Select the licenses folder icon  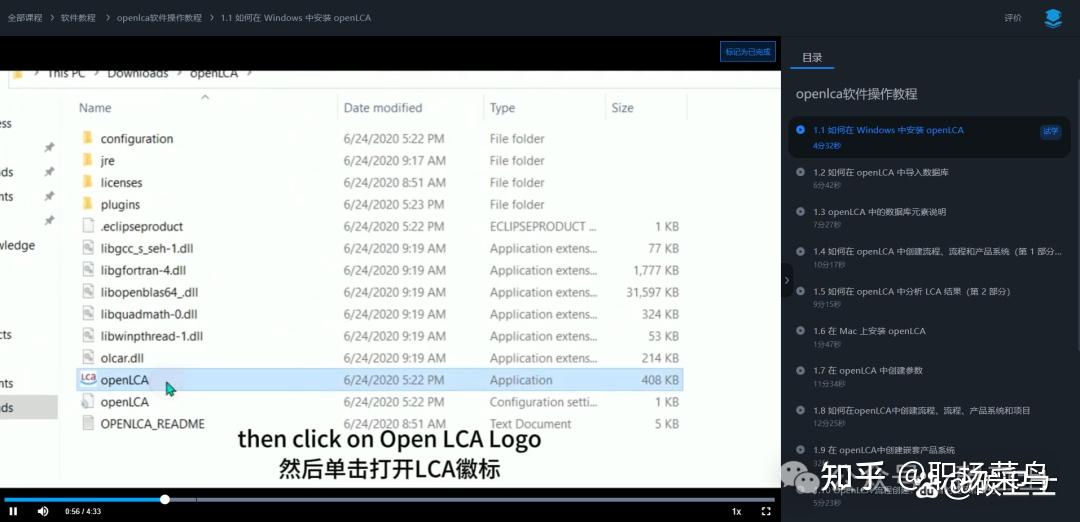(x=87, y=182)
